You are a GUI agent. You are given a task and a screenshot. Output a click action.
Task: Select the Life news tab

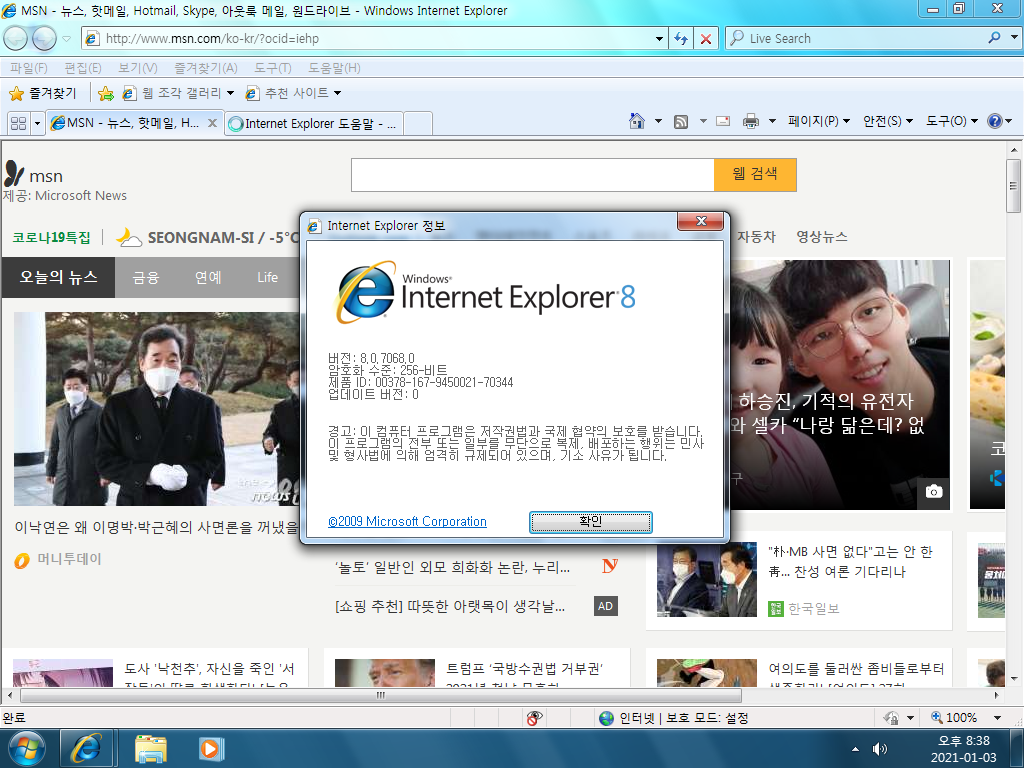pyautogui.click(x=268, y=278)
